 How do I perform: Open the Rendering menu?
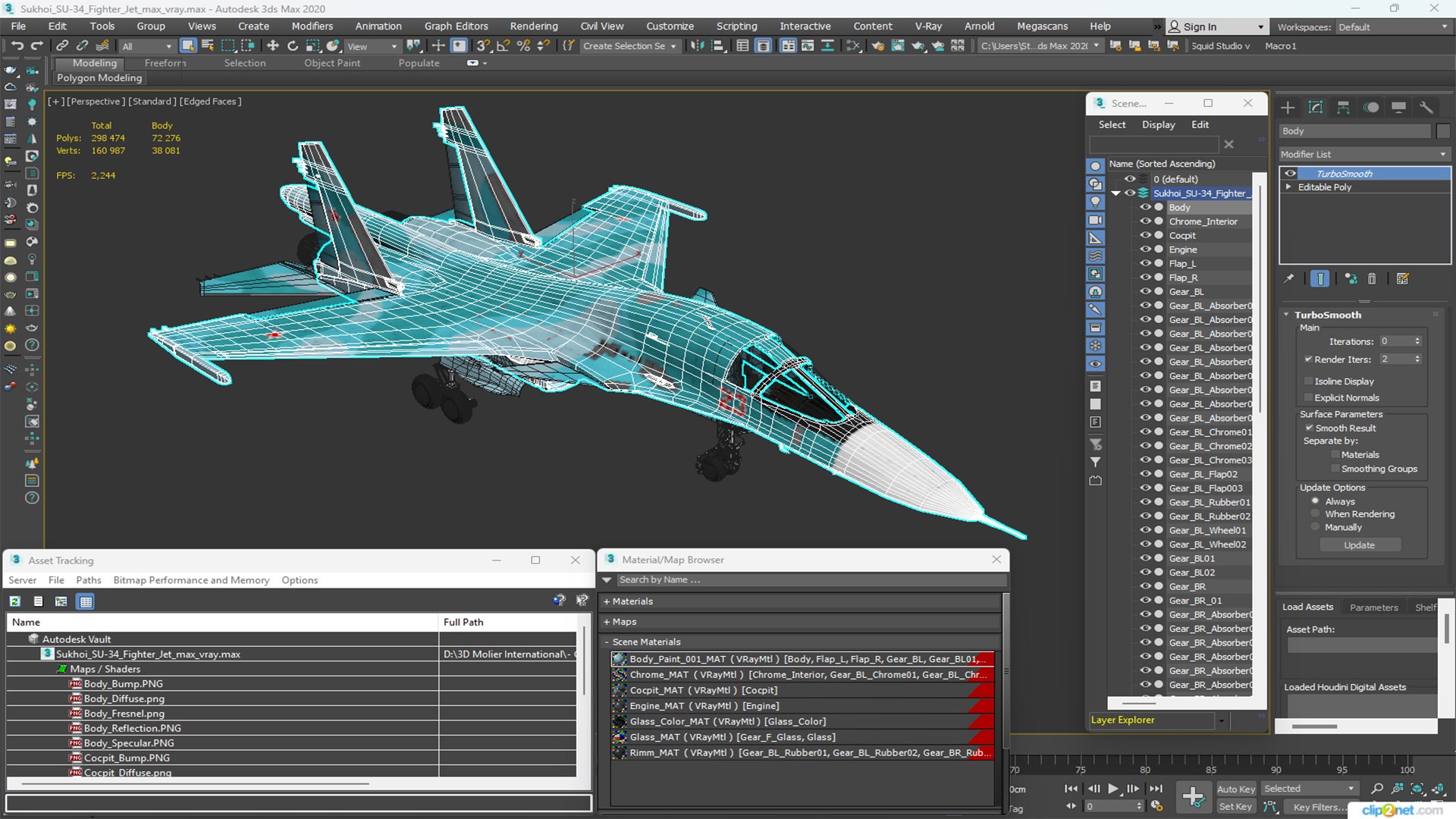click(x=533, y=26)
